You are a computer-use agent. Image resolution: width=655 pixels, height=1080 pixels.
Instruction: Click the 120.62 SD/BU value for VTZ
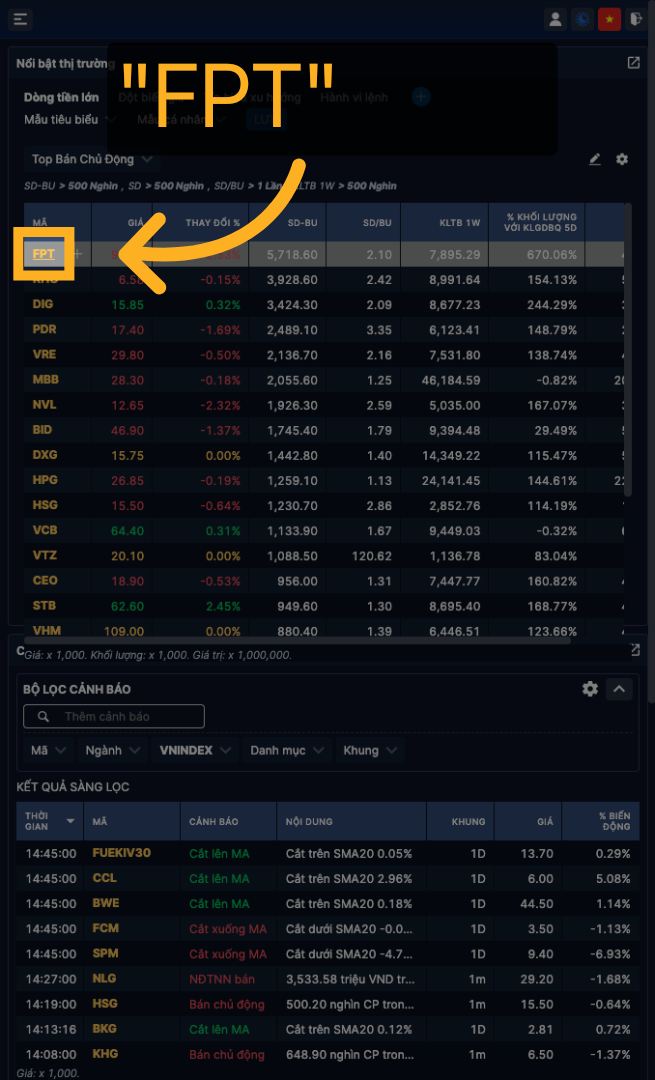coord(373,556)
